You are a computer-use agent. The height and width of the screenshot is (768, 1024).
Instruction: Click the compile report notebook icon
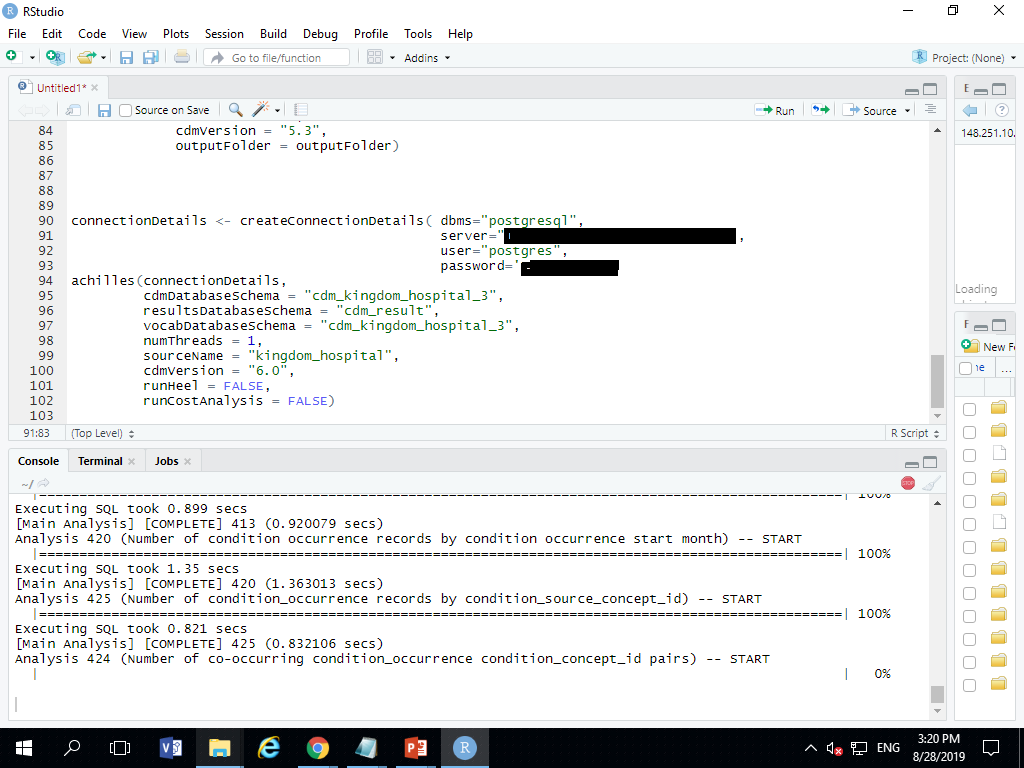(x=300, y=110)
